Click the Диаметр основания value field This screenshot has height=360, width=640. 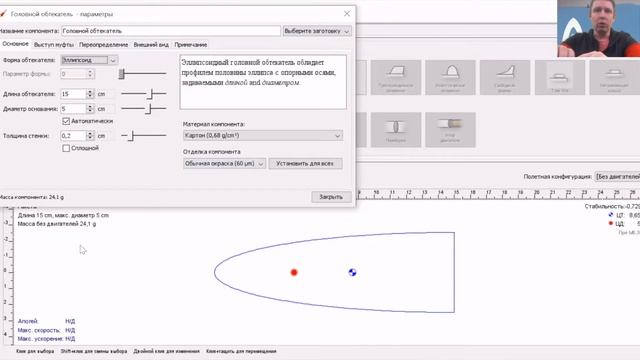coord(73,109)
